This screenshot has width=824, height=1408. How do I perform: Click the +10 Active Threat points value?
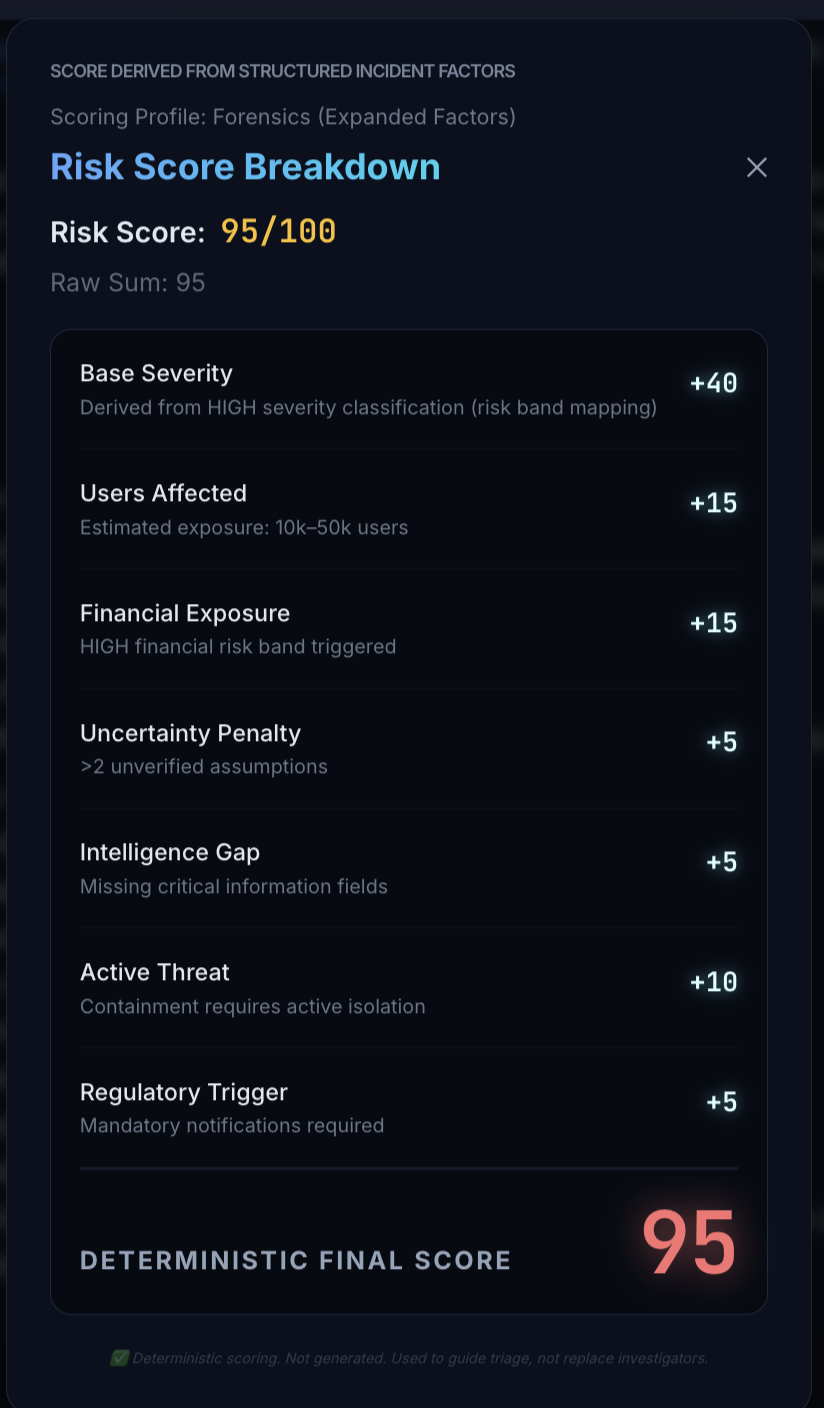coord(713,982)
